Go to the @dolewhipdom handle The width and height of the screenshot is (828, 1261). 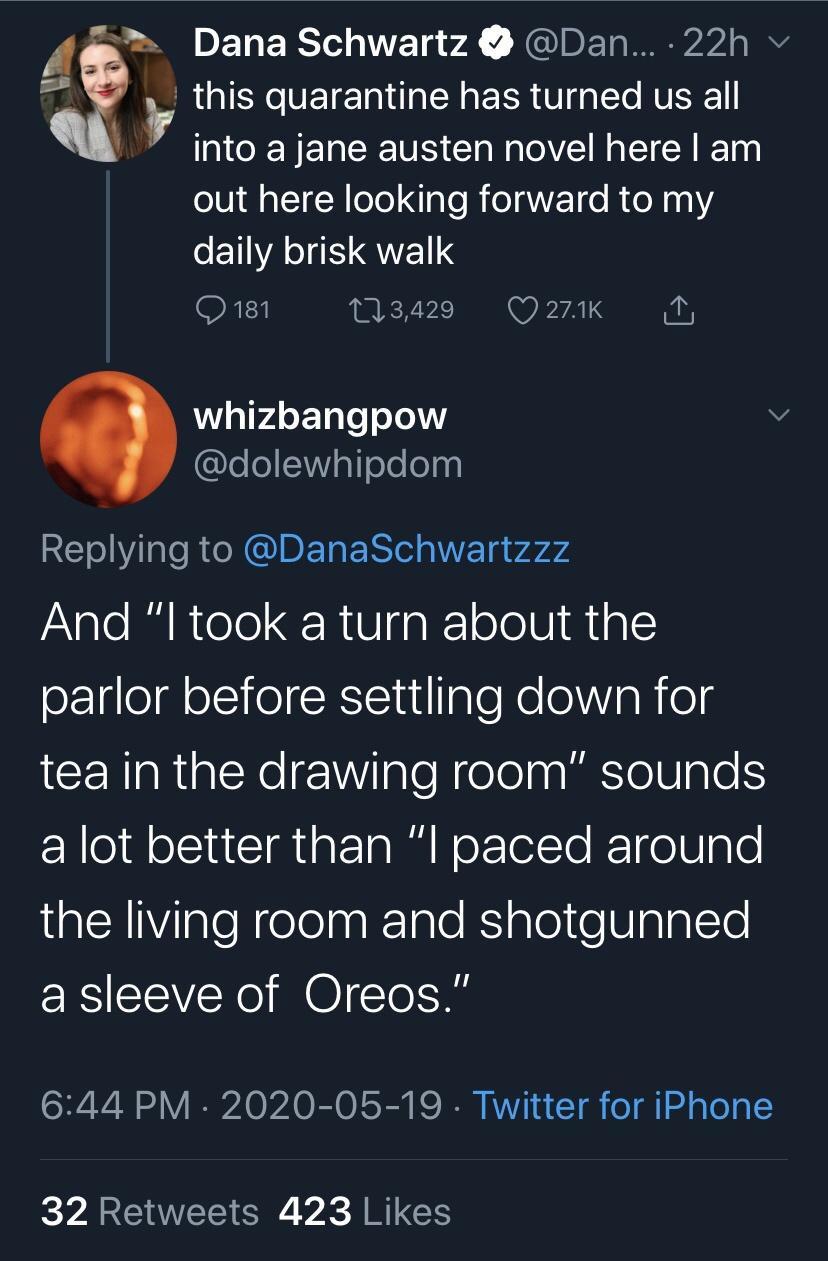click(327, 464)
